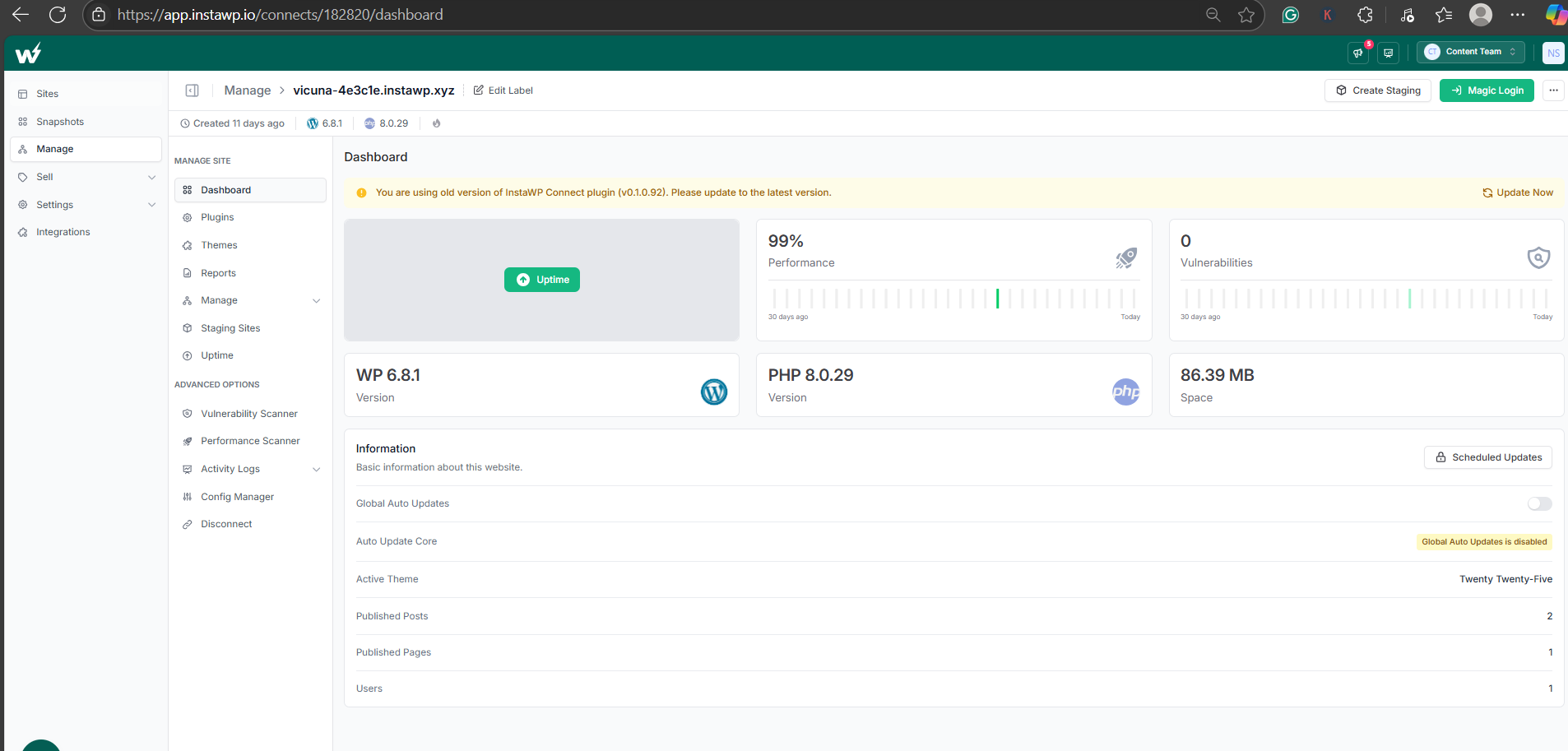Open Grammarly extension icon

coord(1291,15)
